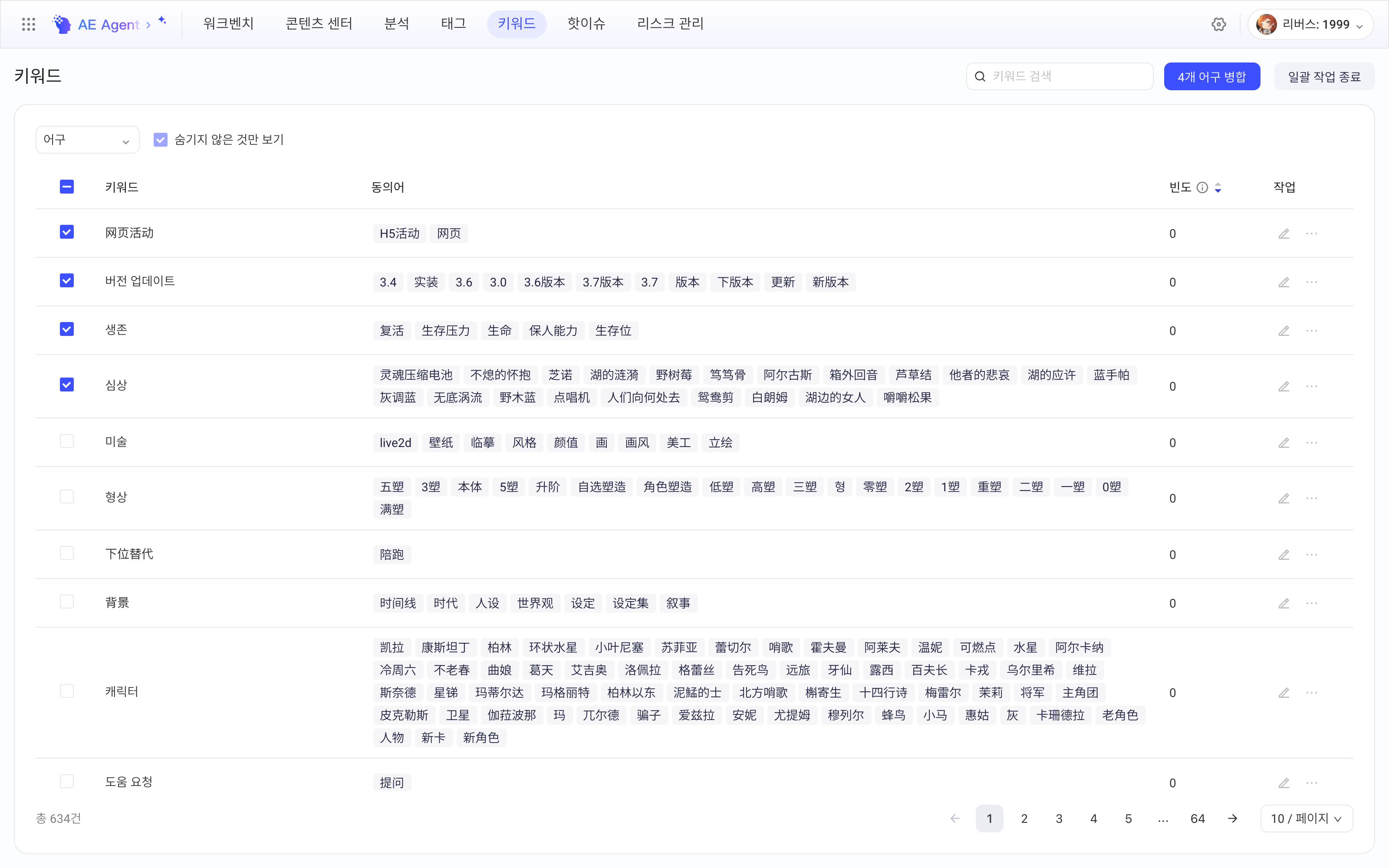
Task: Open the 10 / 페이지 page size dropdown
Action: click(1307, 819)
